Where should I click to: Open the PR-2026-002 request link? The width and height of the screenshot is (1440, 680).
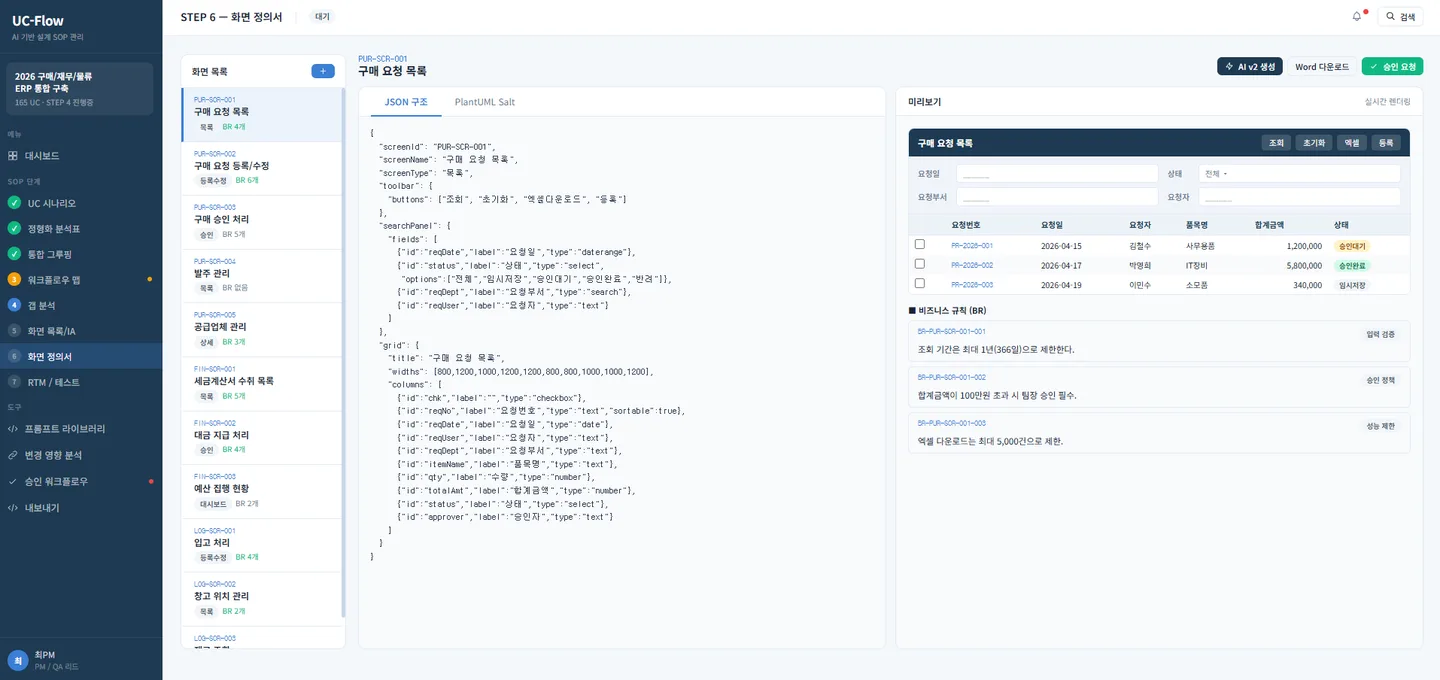(x=972, y=265)
